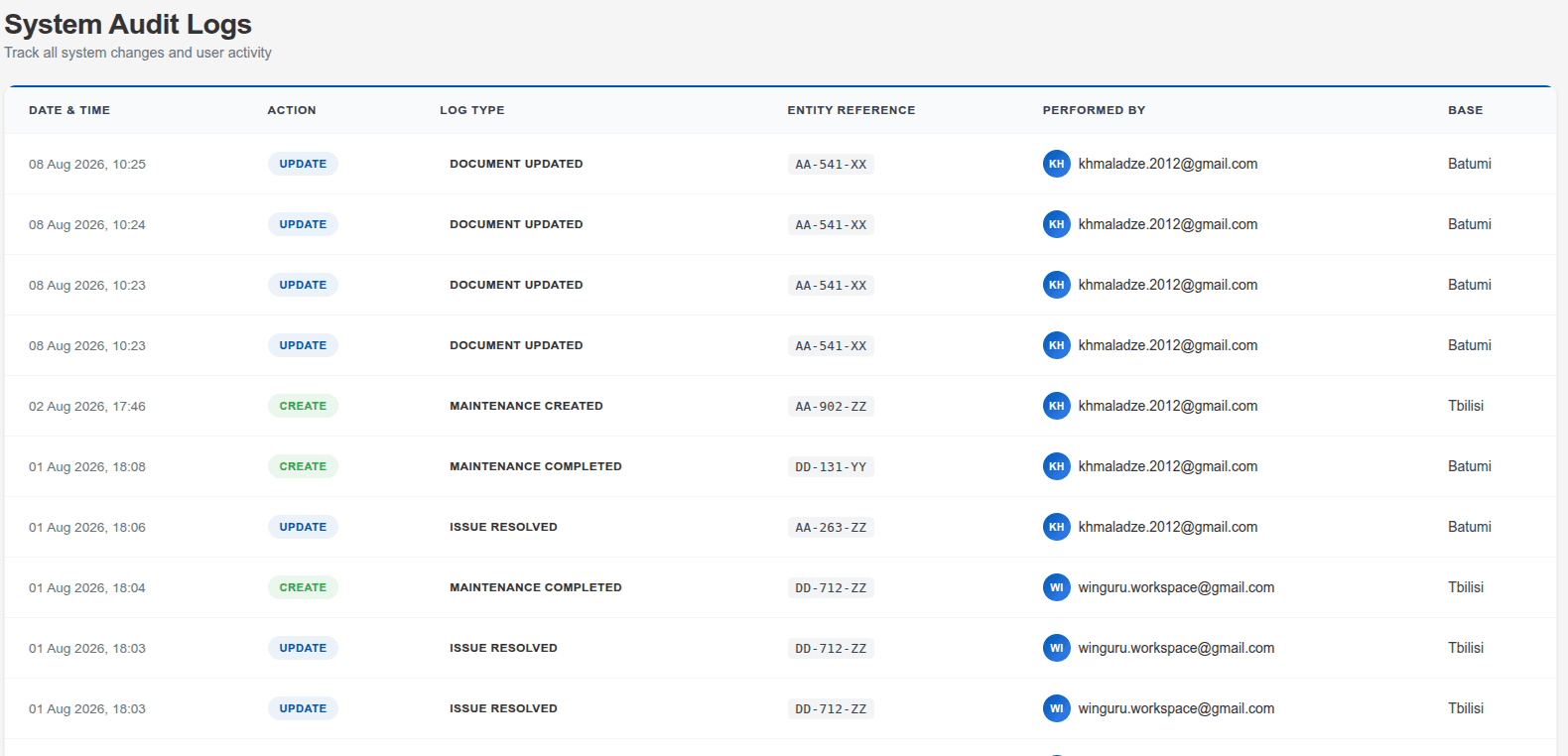
Task: Select the KH avatar in the 17:46 row
Action: click(1056, 406)
